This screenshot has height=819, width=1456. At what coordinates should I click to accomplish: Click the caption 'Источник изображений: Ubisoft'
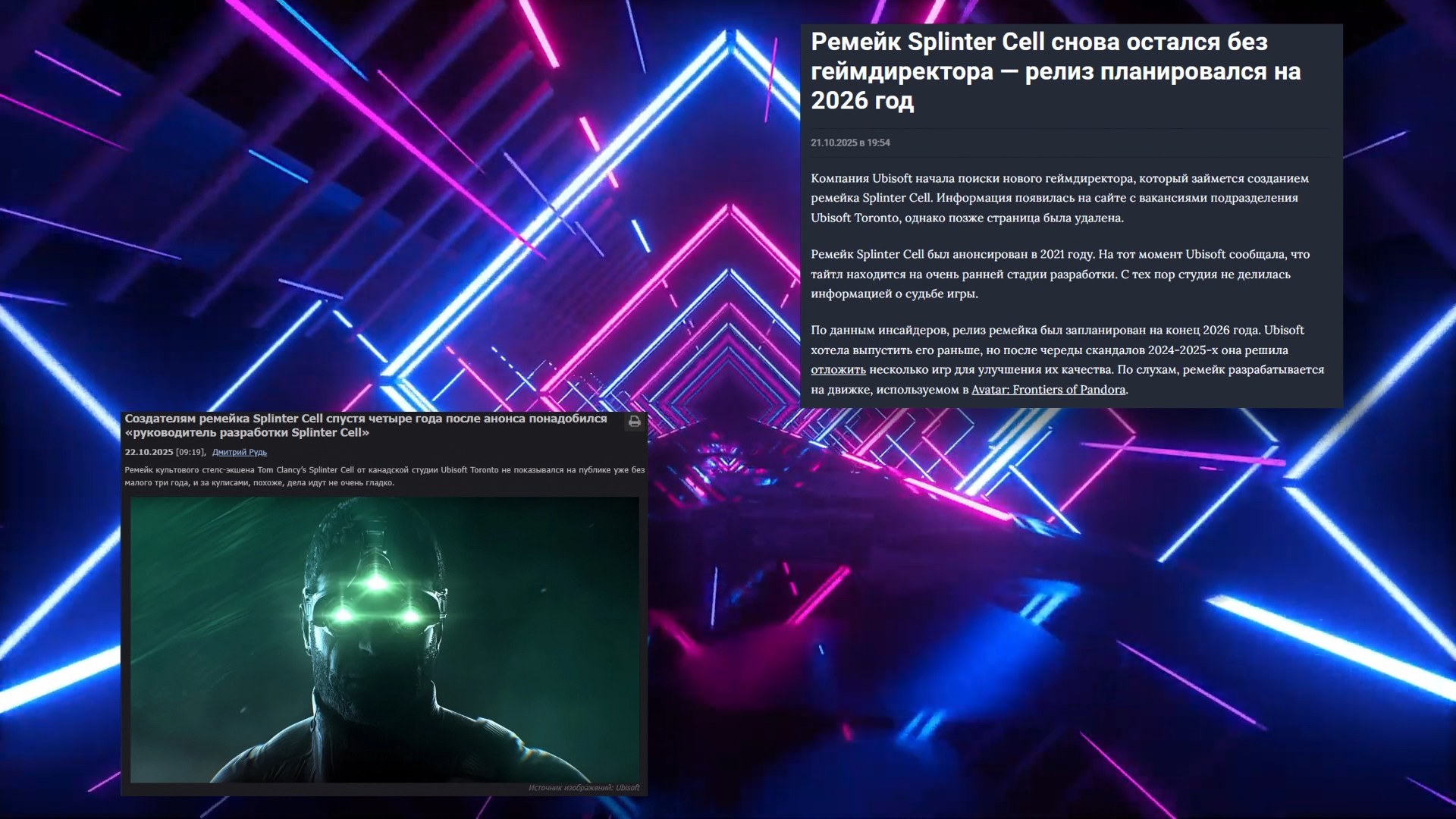click(x=583, y=788)
